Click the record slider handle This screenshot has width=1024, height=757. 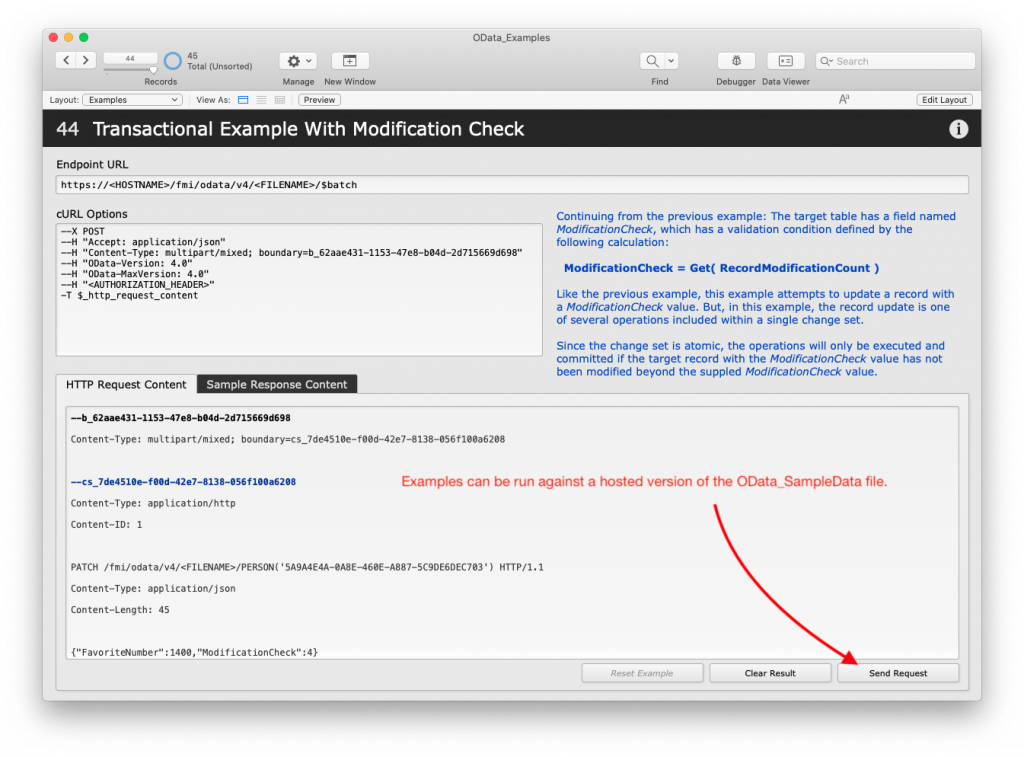(153, 69)
